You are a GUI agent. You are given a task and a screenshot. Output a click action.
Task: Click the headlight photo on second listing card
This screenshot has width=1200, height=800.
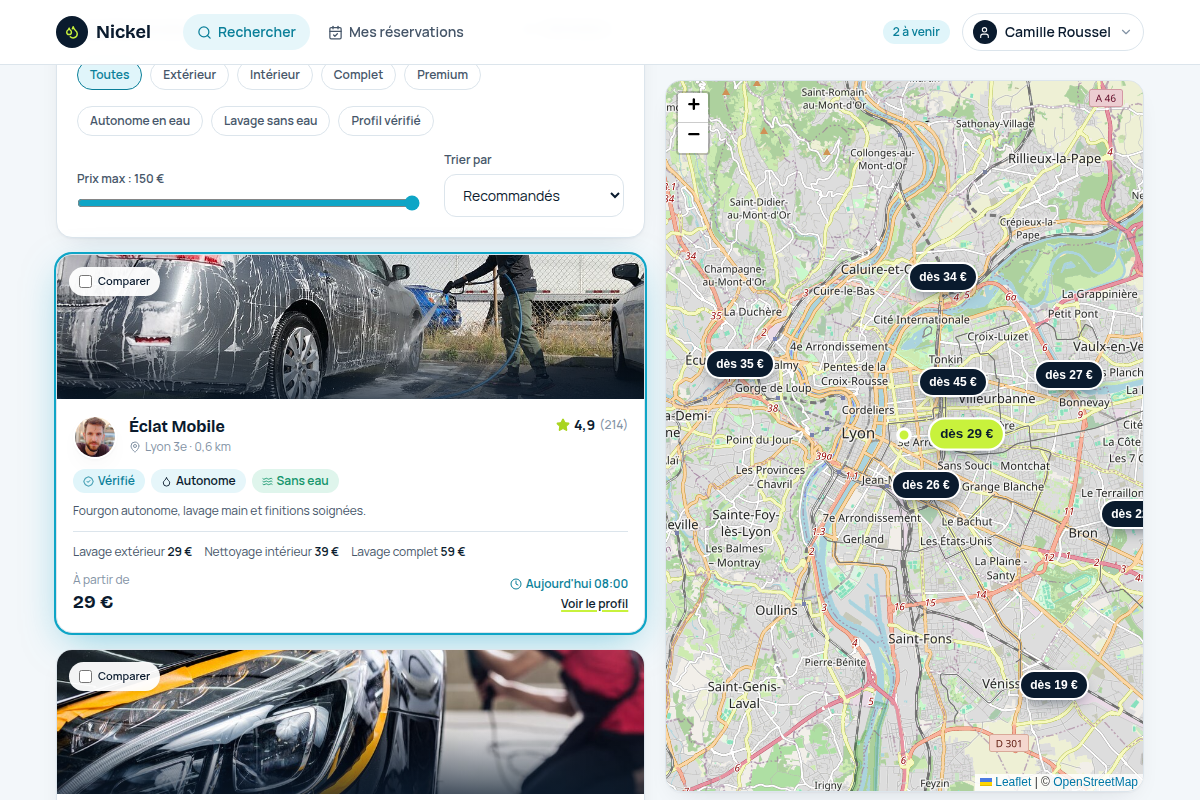click(x=350, y=722)
